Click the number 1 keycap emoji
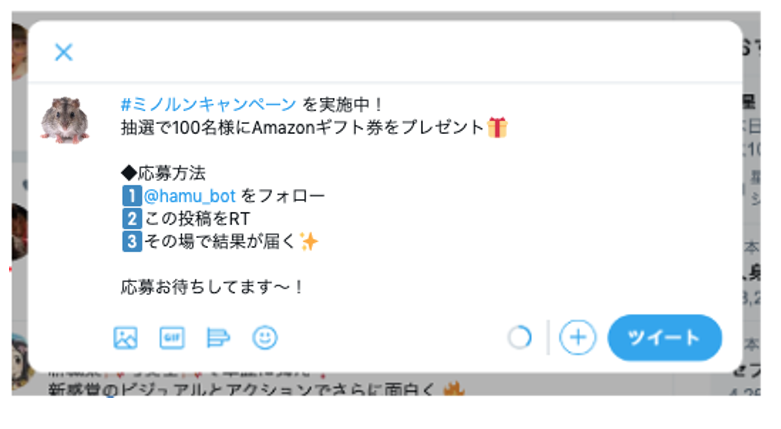The width and height of the screenshot is (781, 429). pos(132,196)
